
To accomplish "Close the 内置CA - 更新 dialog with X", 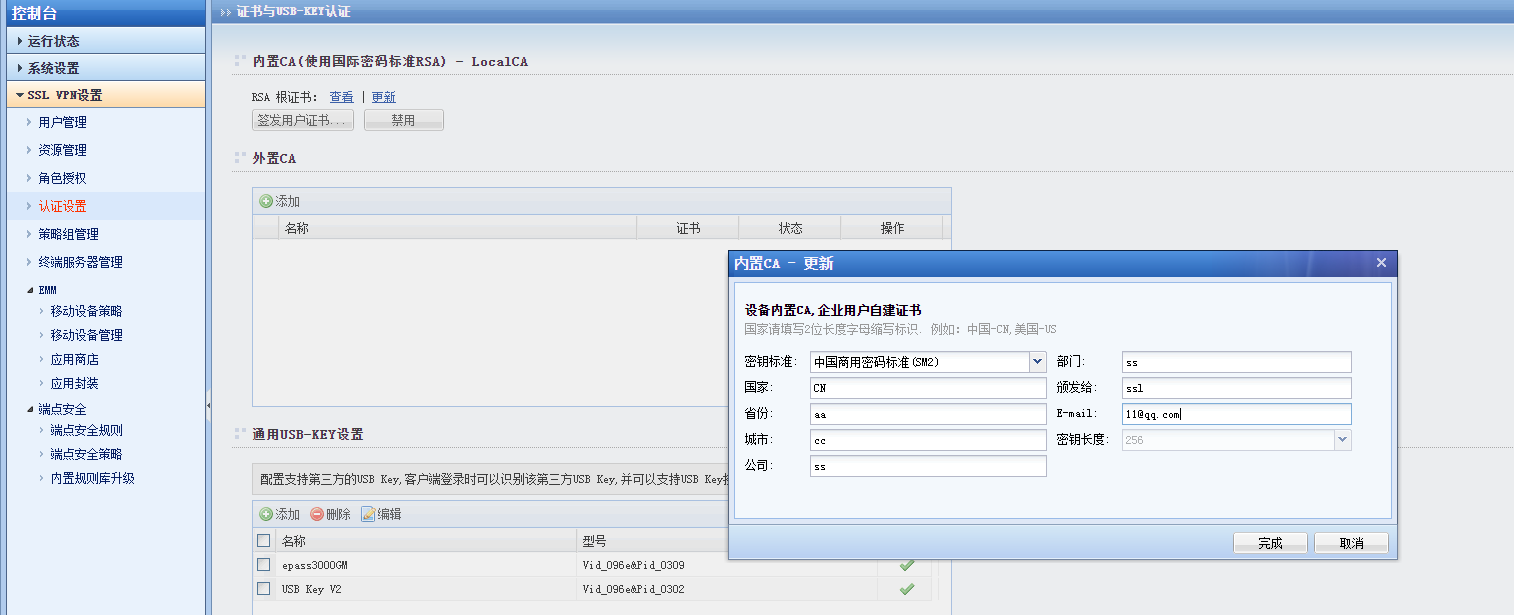I will coord(1381,263).
